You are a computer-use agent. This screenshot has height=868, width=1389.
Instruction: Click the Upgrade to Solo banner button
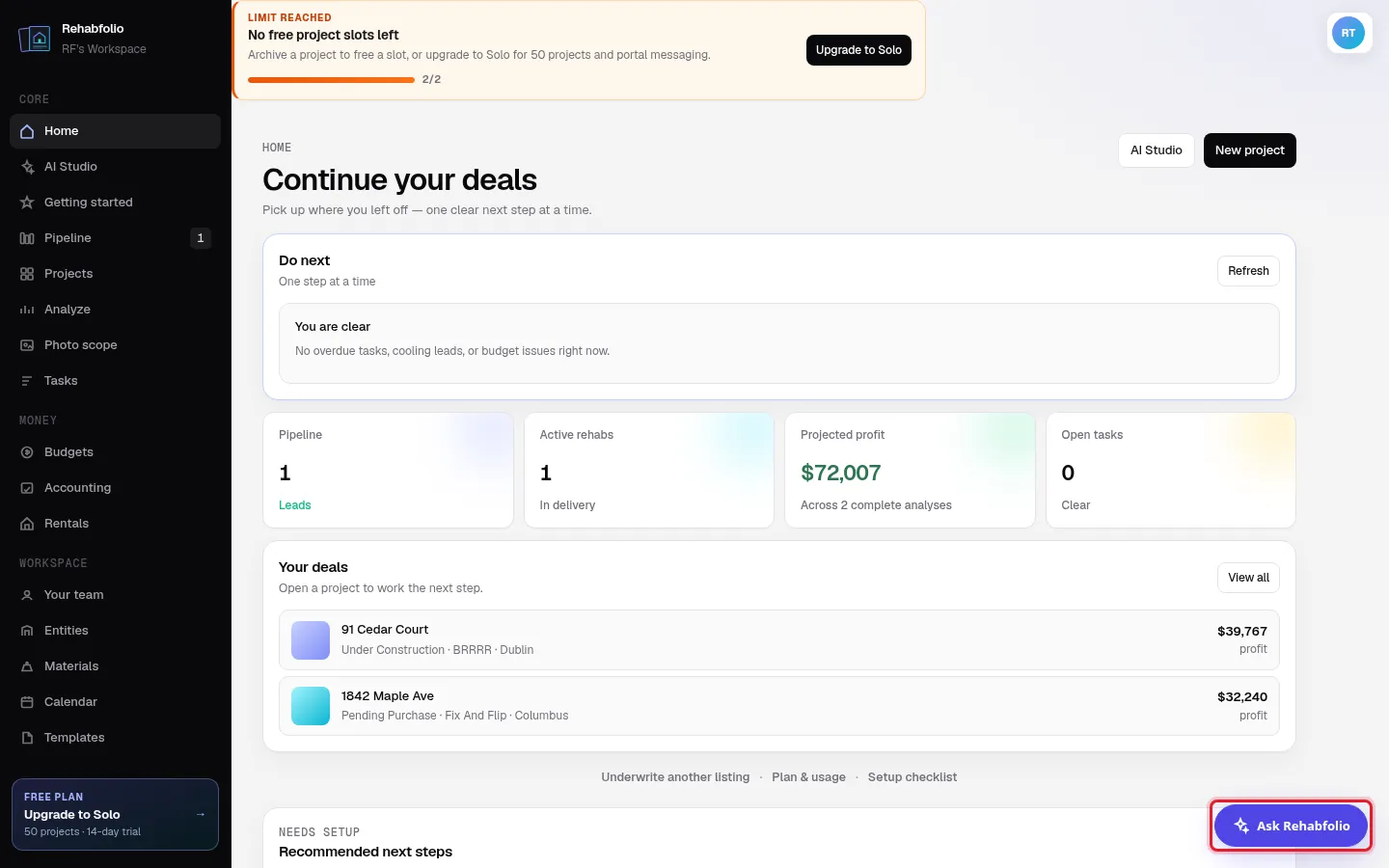858,50
